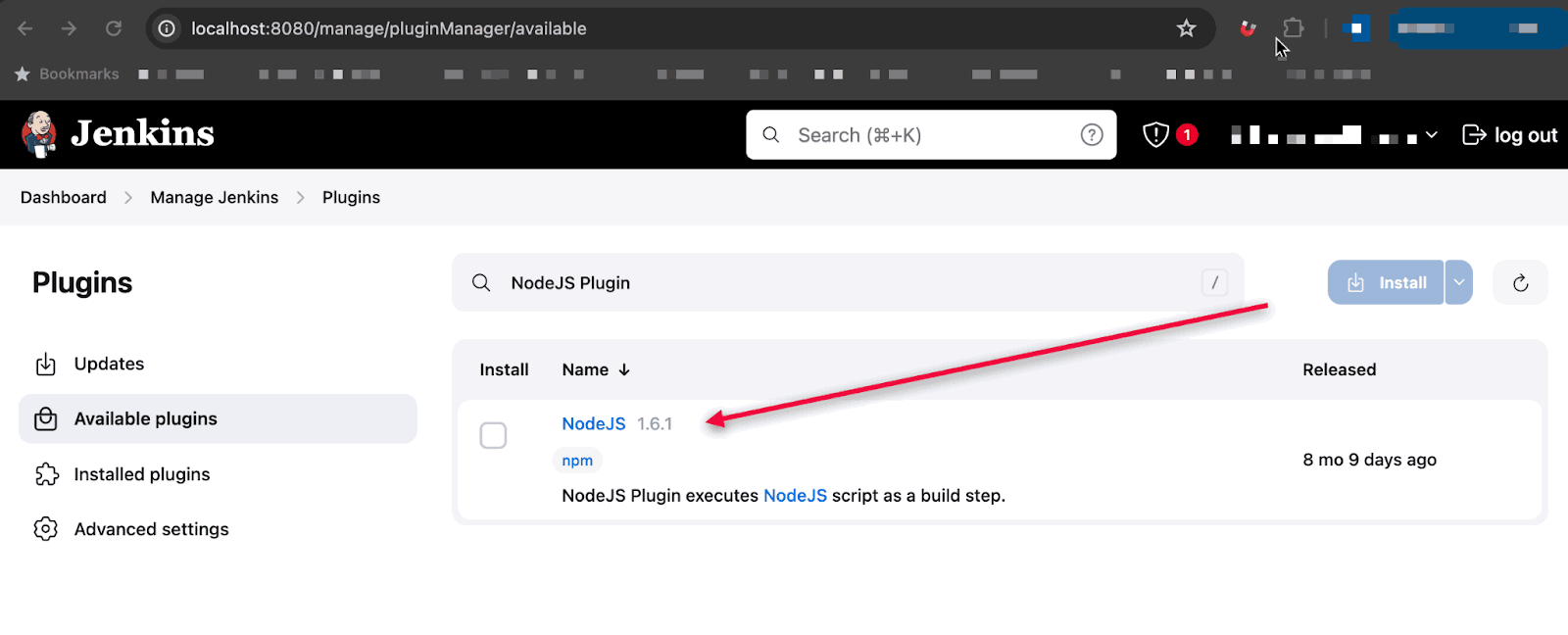Open the Updates section
The height and width of the screenshot is (635, 1568).
click(x=218, y=364)
